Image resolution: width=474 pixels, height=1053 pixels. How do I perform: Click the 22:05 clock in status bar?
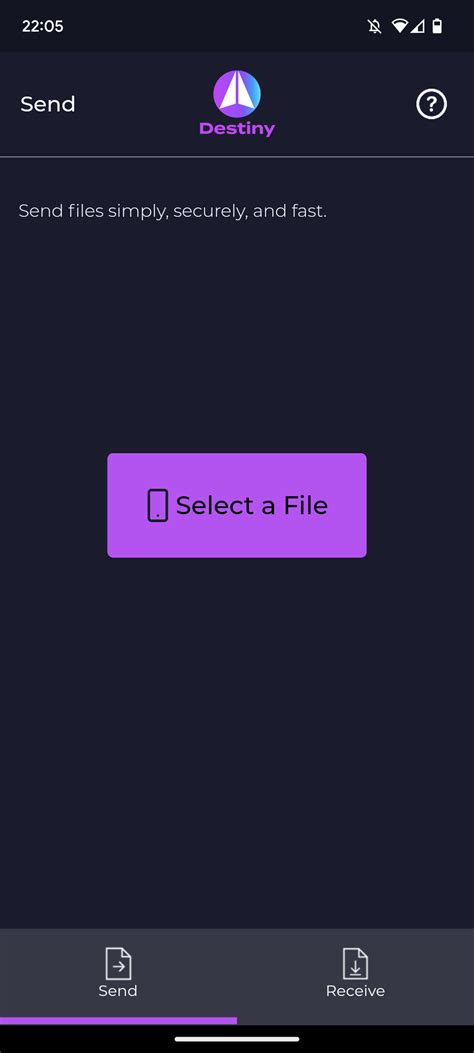click(x=42, y=27)
